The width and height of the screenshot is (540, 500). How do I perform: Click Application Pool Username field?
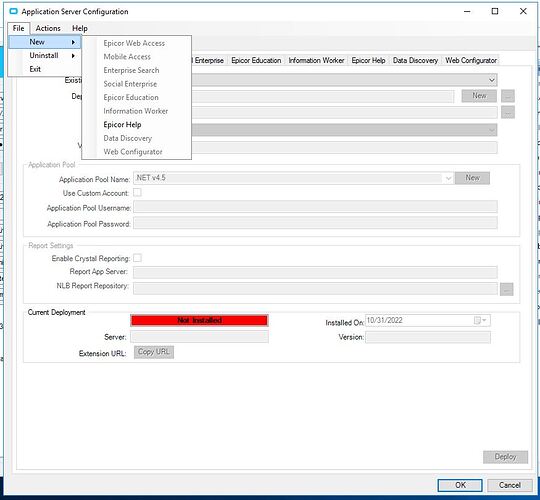pyautogui.click(x=315, y=207)
